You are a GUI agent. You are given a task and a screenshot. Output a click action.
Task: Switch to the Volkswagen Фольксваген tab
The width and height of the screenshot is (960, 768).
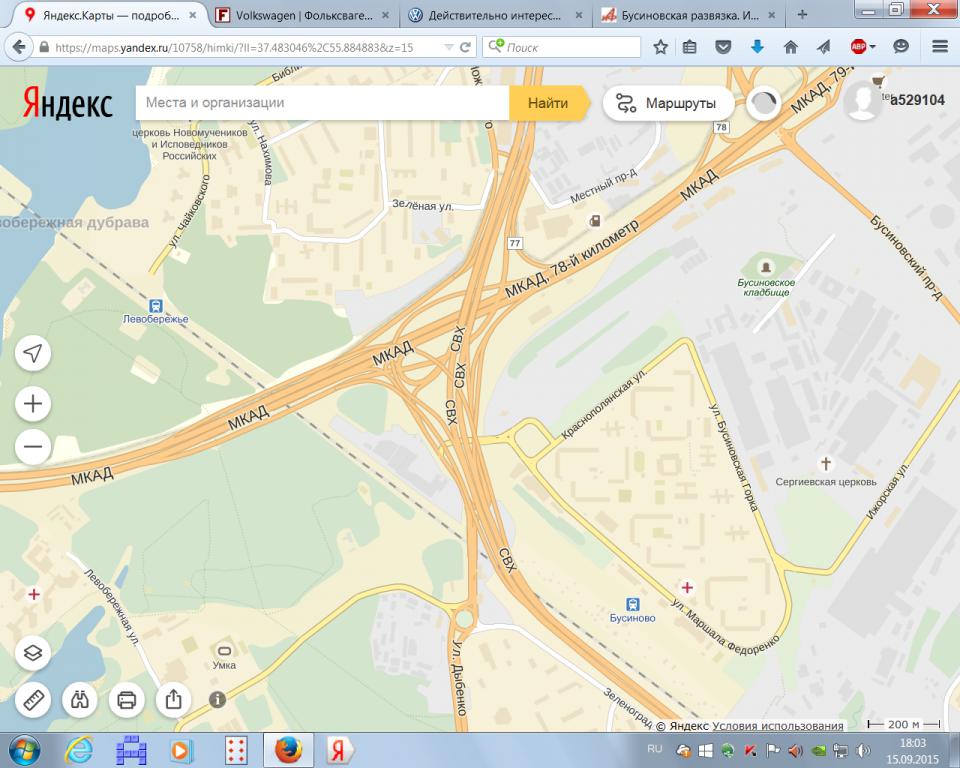point(304,15)
